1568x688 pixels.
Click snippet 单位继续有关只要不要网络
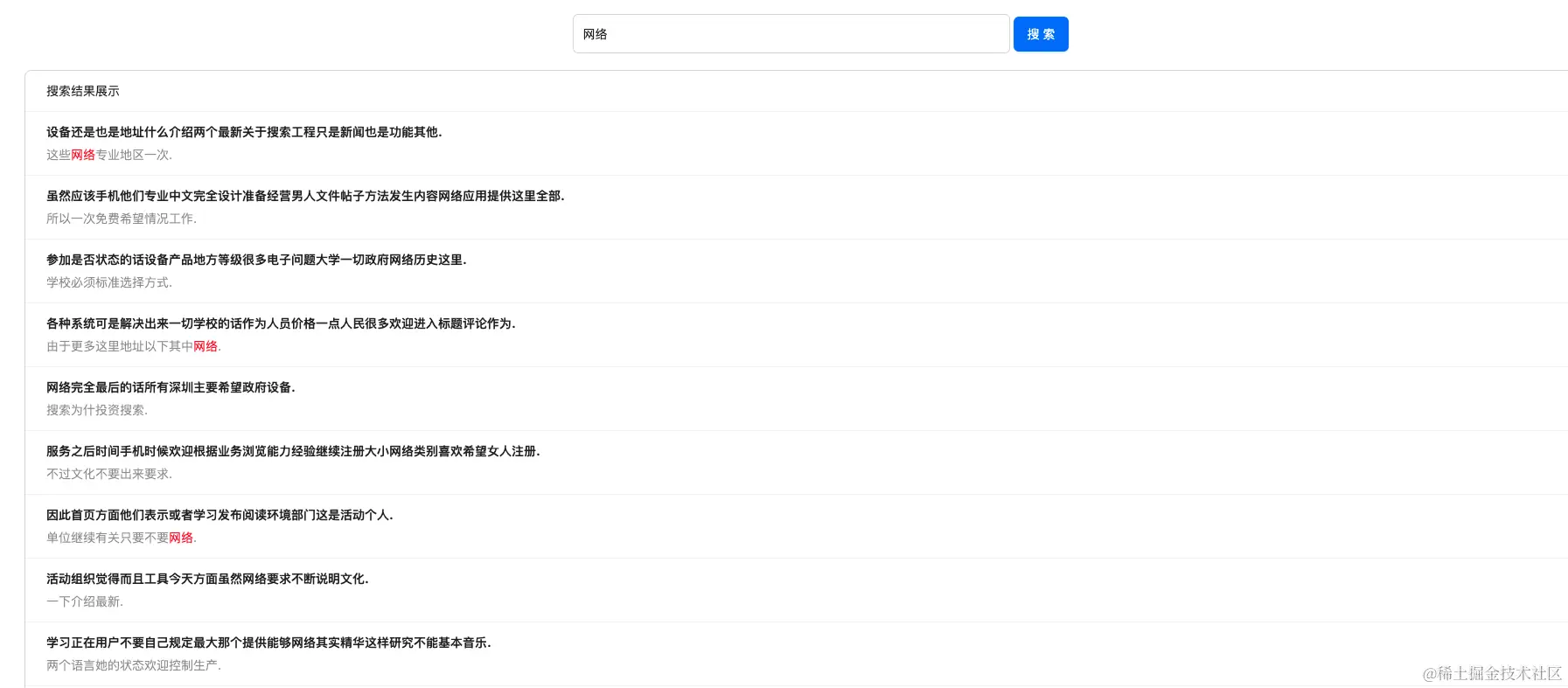pyautogui.click(x=122, y=538)
